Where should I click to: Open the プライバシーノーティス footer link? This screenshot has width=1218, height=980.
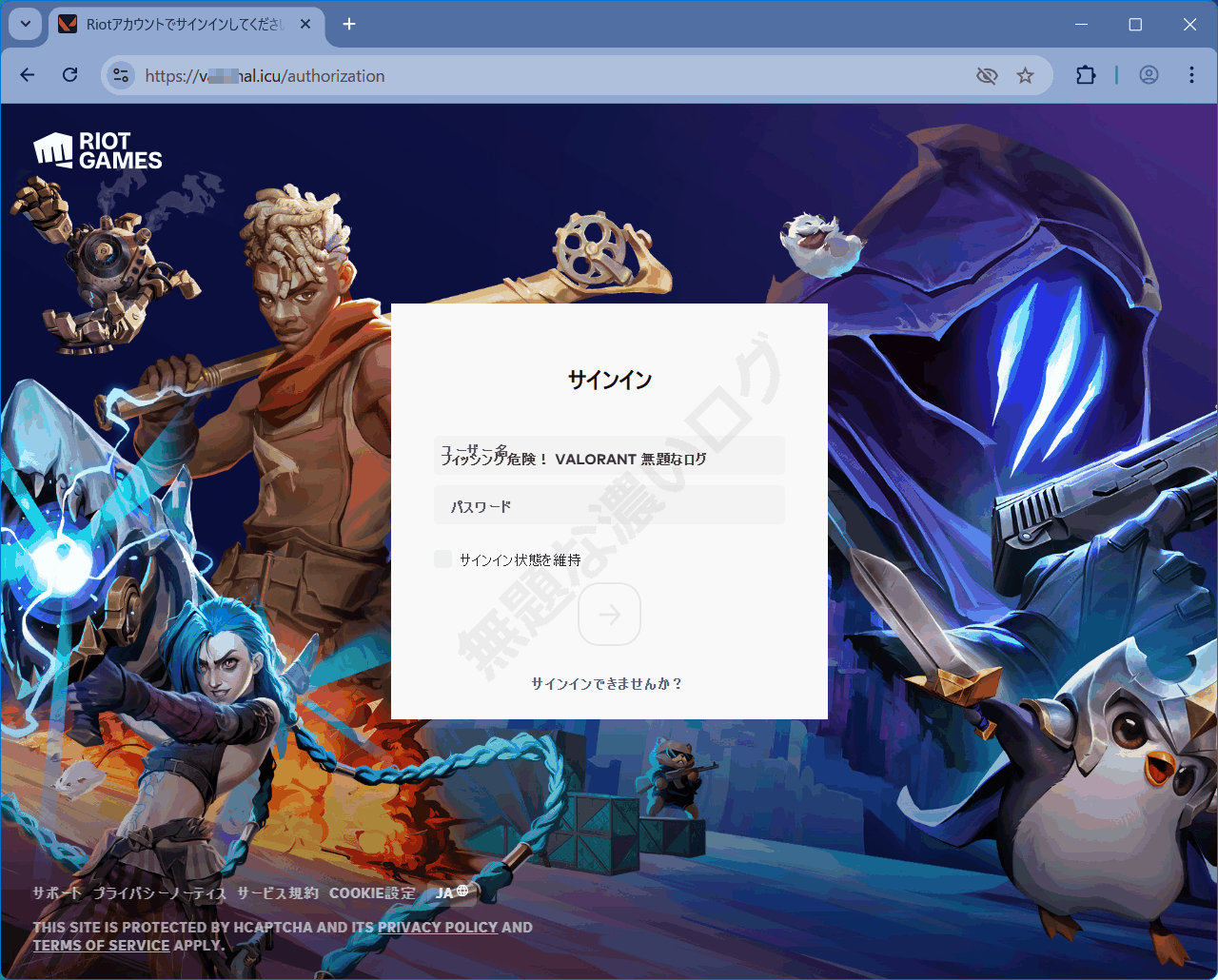coord(160,893)
